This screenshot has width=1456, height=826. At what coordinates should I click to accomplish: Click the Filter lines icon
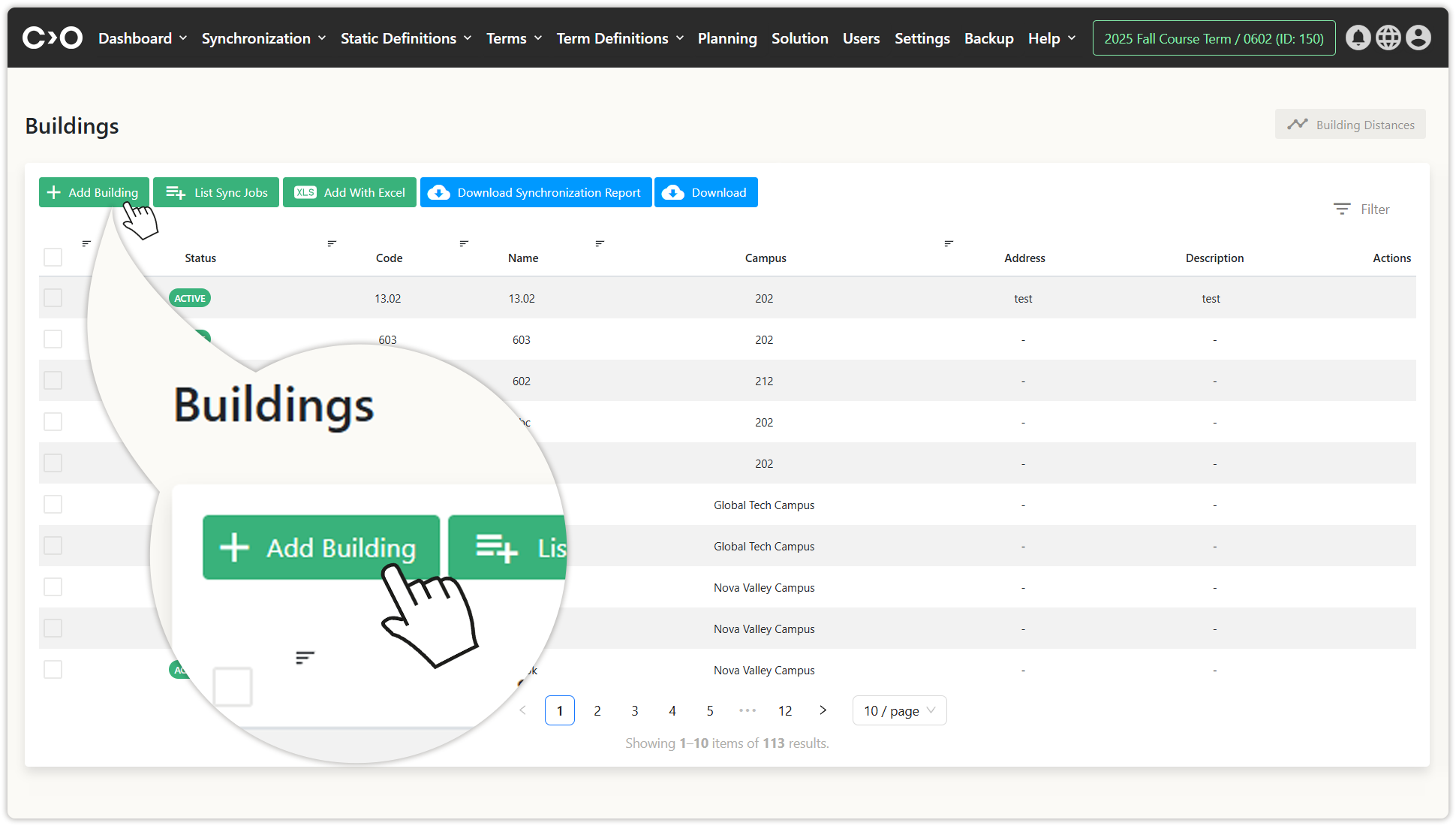[1341, 209]
